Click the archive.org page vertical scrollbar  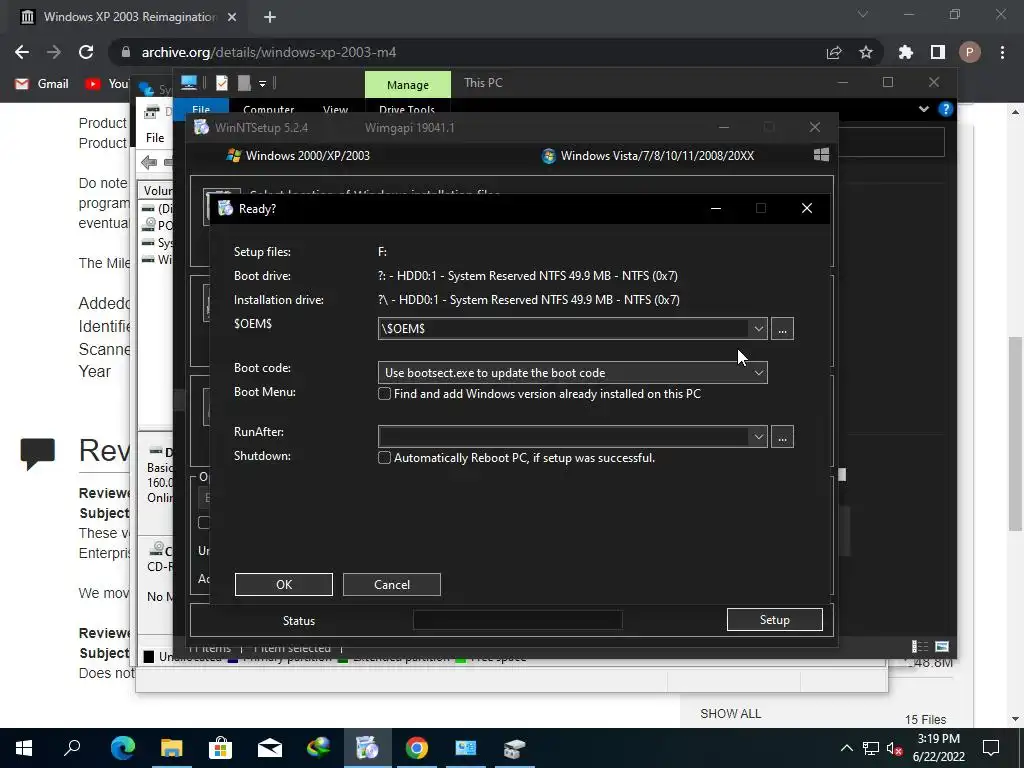(1015, 433)
